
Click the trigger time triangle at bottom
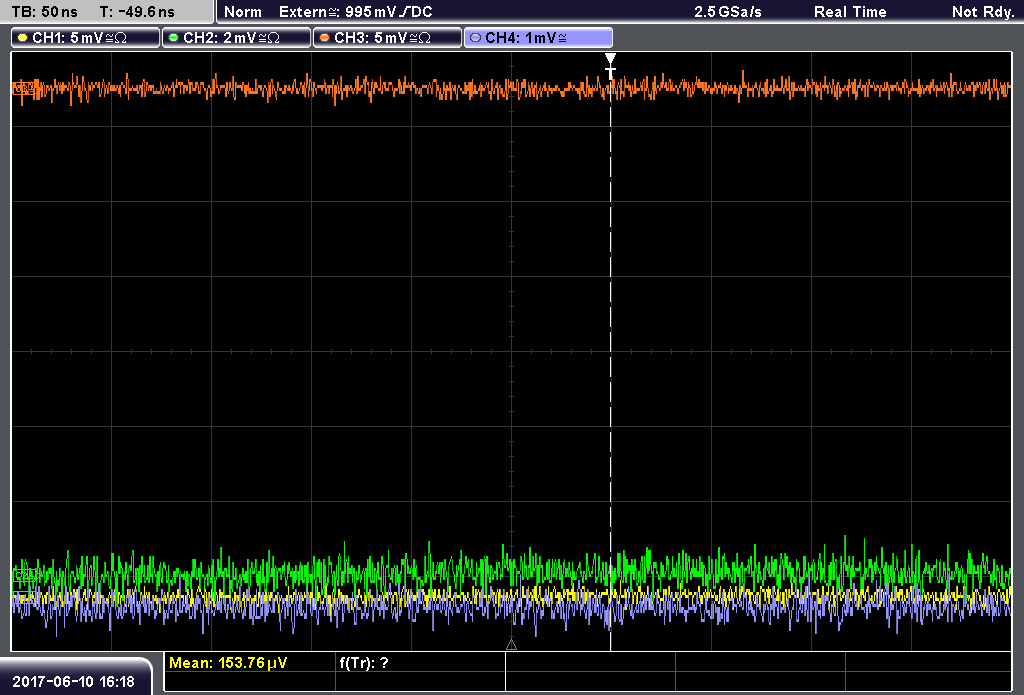(511, 645)
